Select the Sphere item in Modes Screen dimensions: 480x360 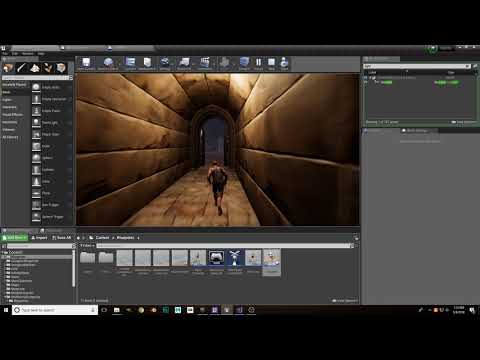pyautogui.click(x=52, y=158)
